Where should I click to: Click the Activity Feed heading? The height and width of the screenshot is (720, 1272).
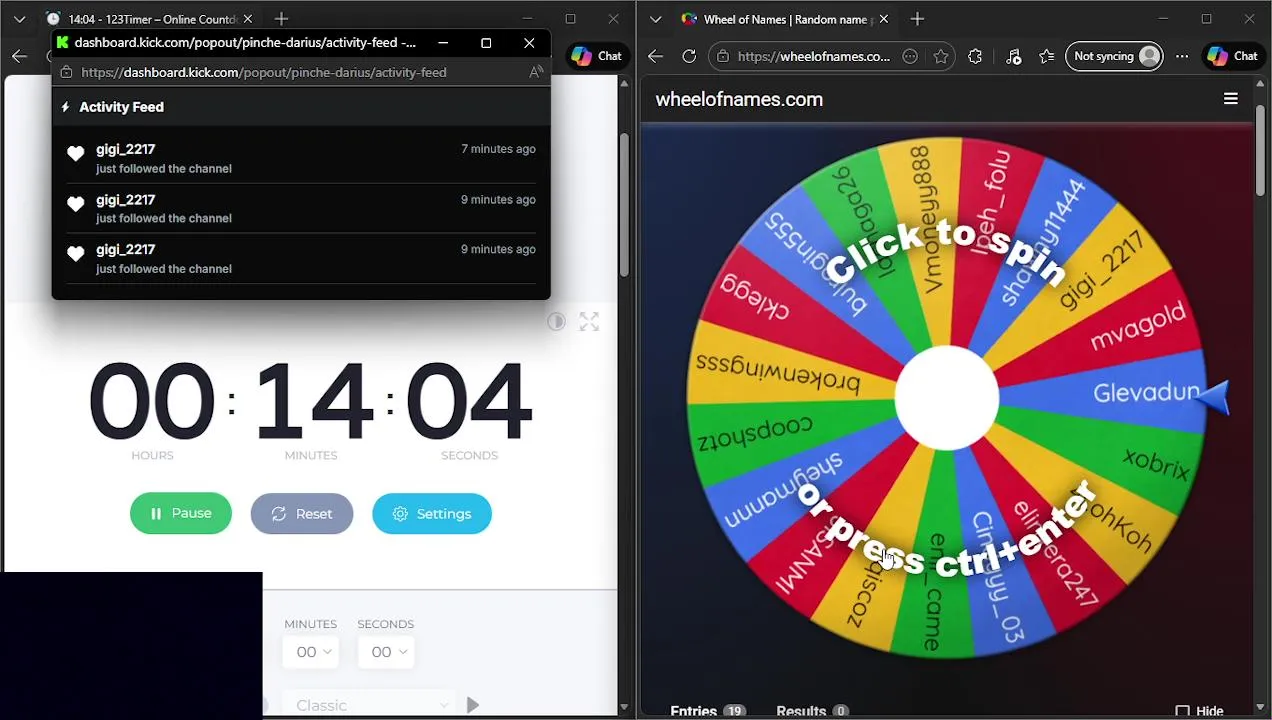click(121, 107)
